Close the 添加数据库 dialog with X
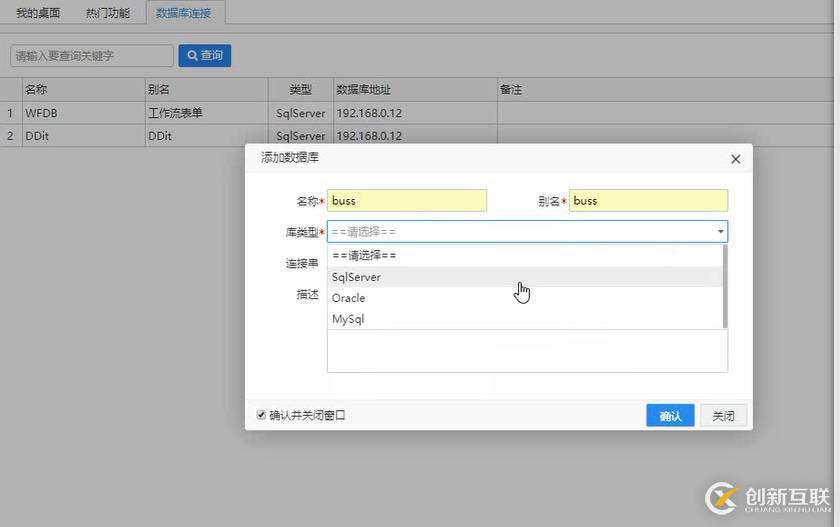 click(x=736, y=159)
